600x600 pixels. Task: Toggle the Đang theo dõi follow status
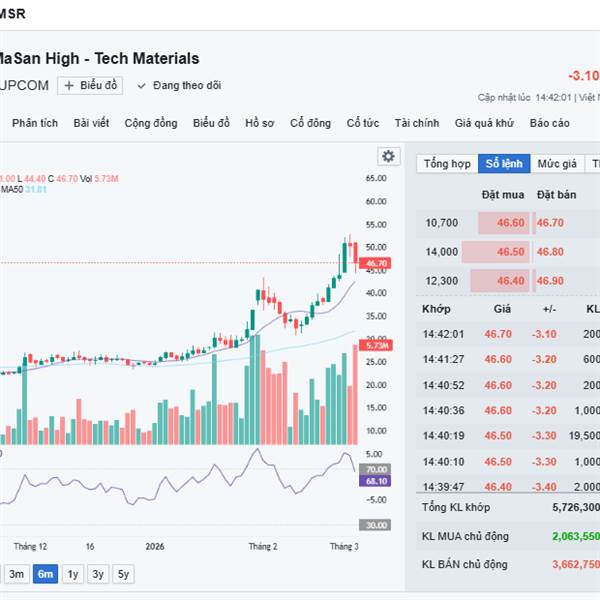coord(179,86)
